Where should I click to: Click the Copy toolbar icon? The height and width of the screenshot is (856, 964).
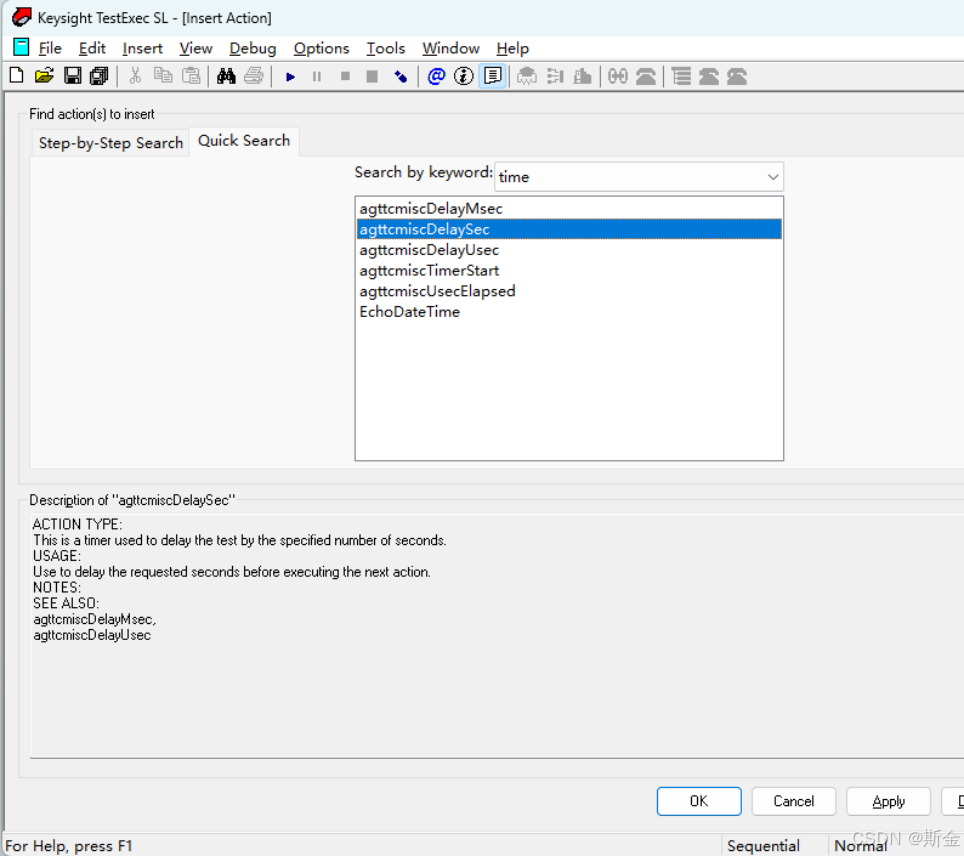click(163, 76)
